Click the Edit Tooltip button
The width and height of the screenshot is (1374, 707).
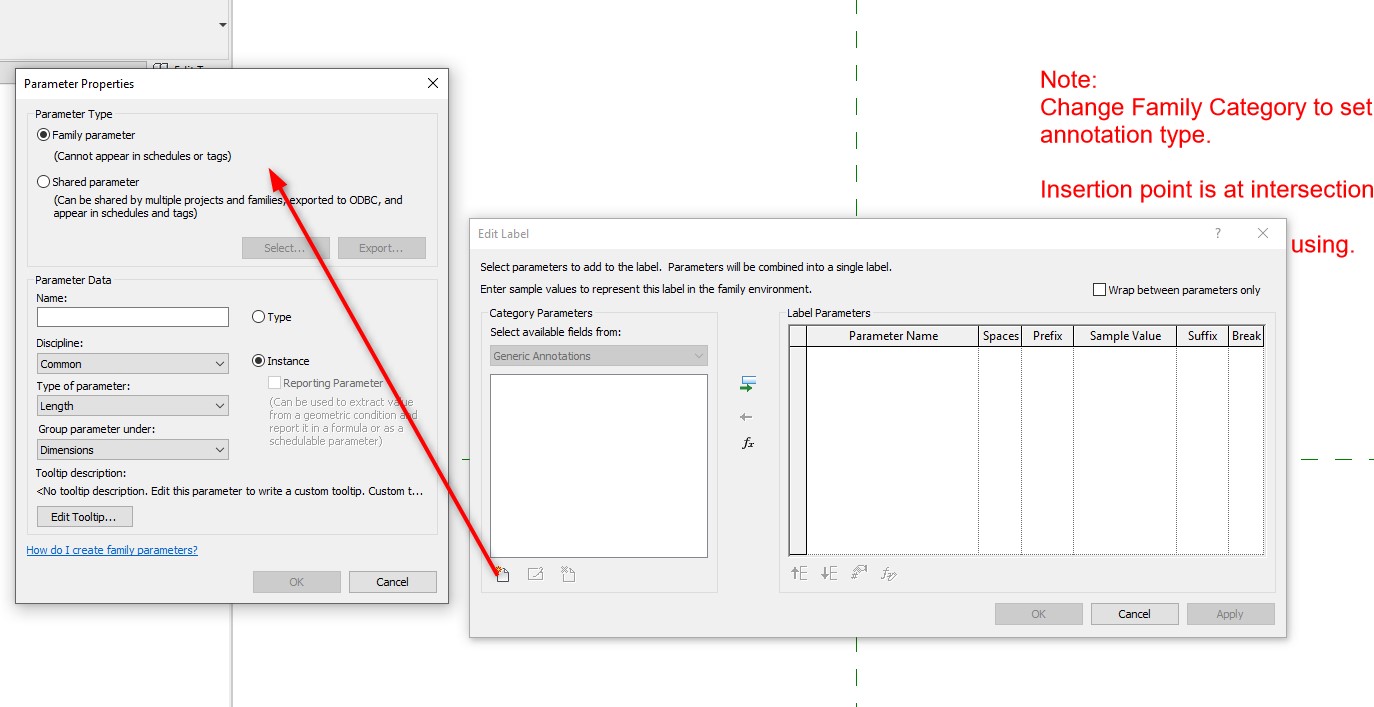[x=85, y=517]
